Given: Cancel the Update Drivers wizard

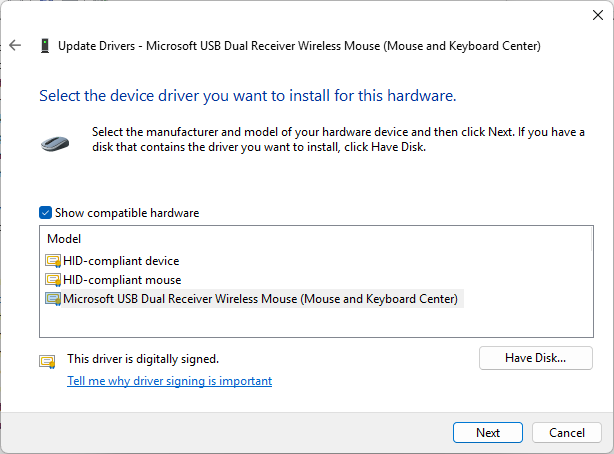Looking at the screenshot, I should pyautogui.click(x=567, y=432).
